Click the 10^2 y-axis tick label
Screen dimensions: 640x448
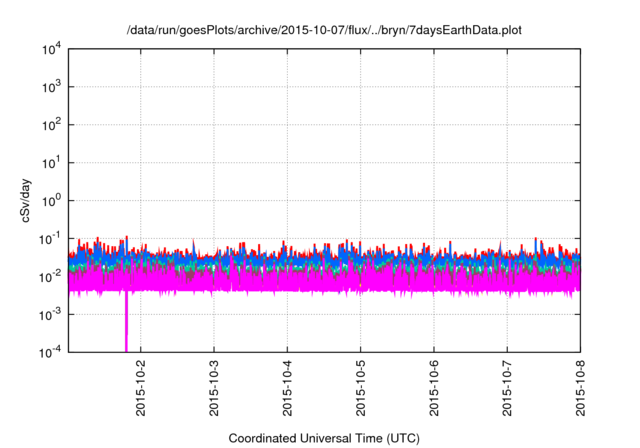coord(52,125)
